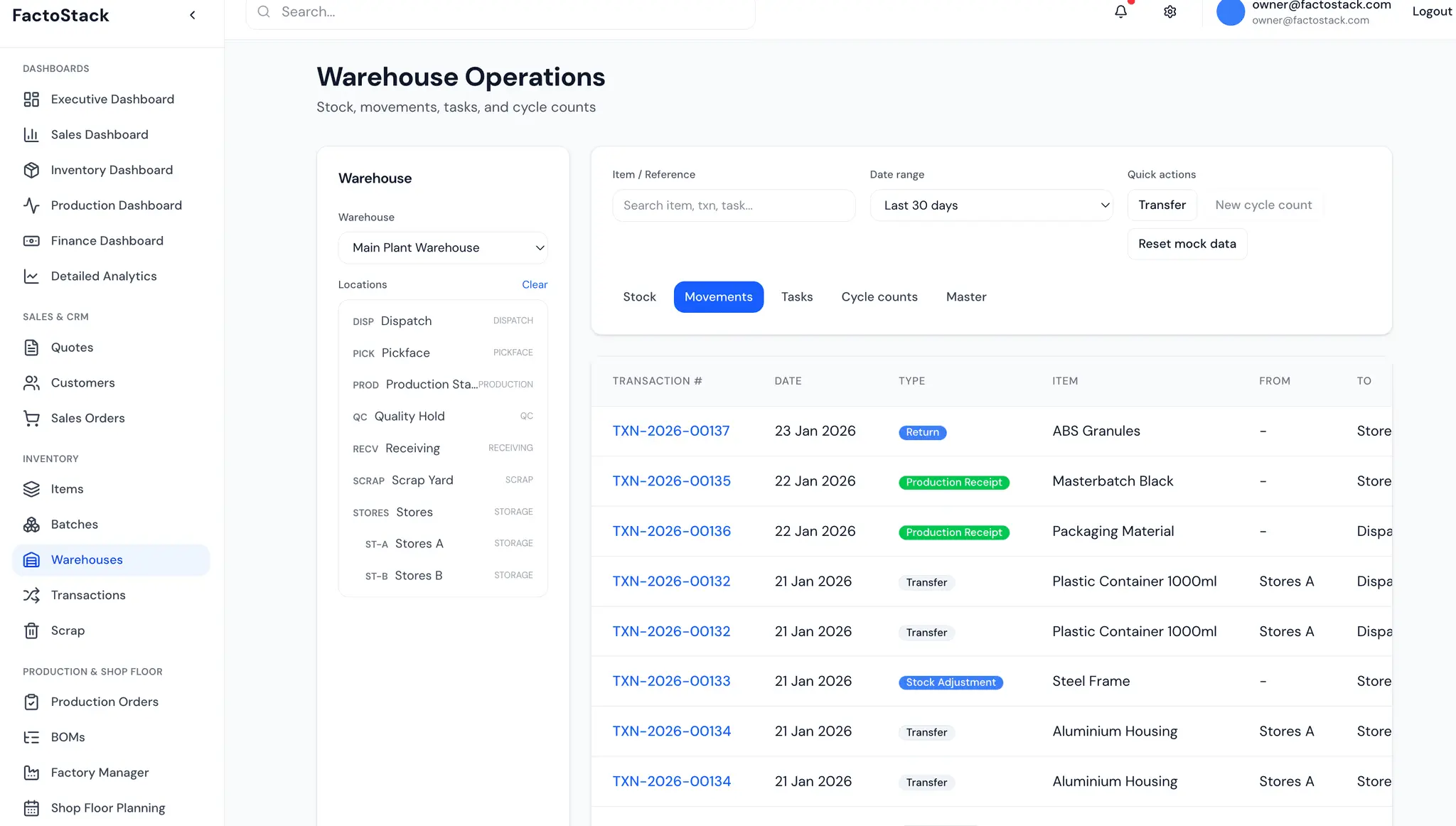Click the Transactions shuffle icon
1456x826 pixels.
pos(31,596)
